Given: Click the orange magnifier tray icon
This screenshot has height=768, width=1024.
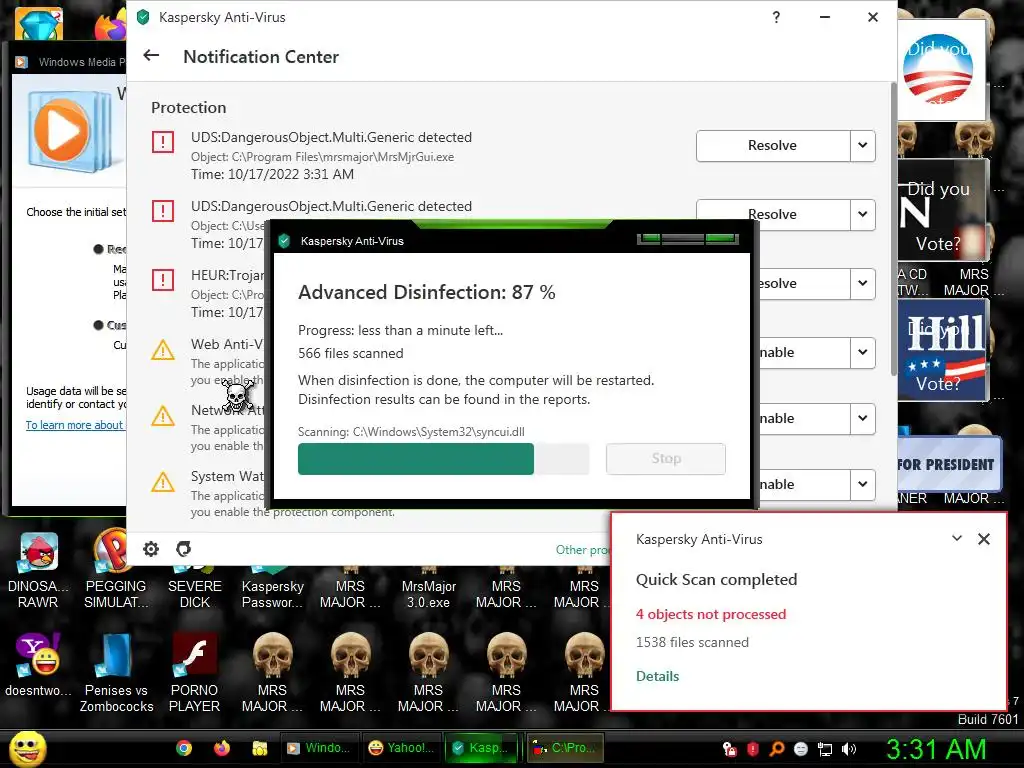Looking at the screenshot, I should click(x=776, y=749).
